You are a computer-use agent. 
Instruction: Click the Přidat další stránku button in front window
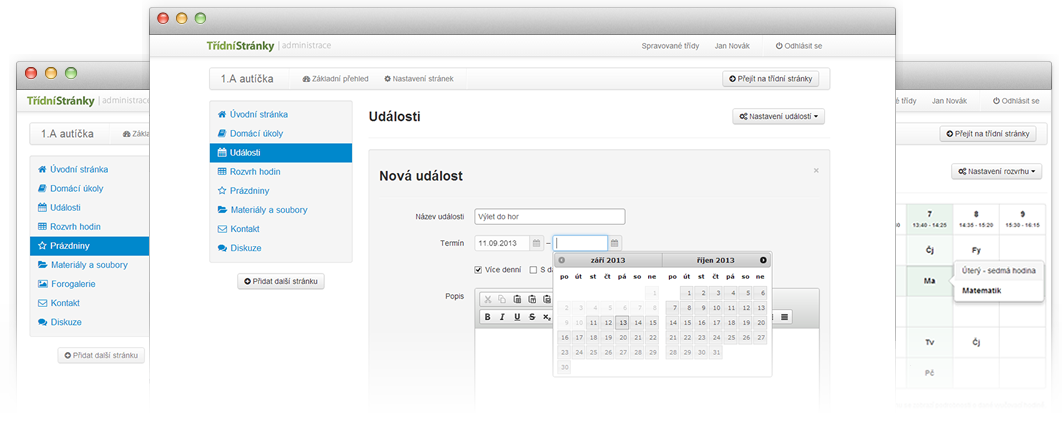click(x=281, y=282)
